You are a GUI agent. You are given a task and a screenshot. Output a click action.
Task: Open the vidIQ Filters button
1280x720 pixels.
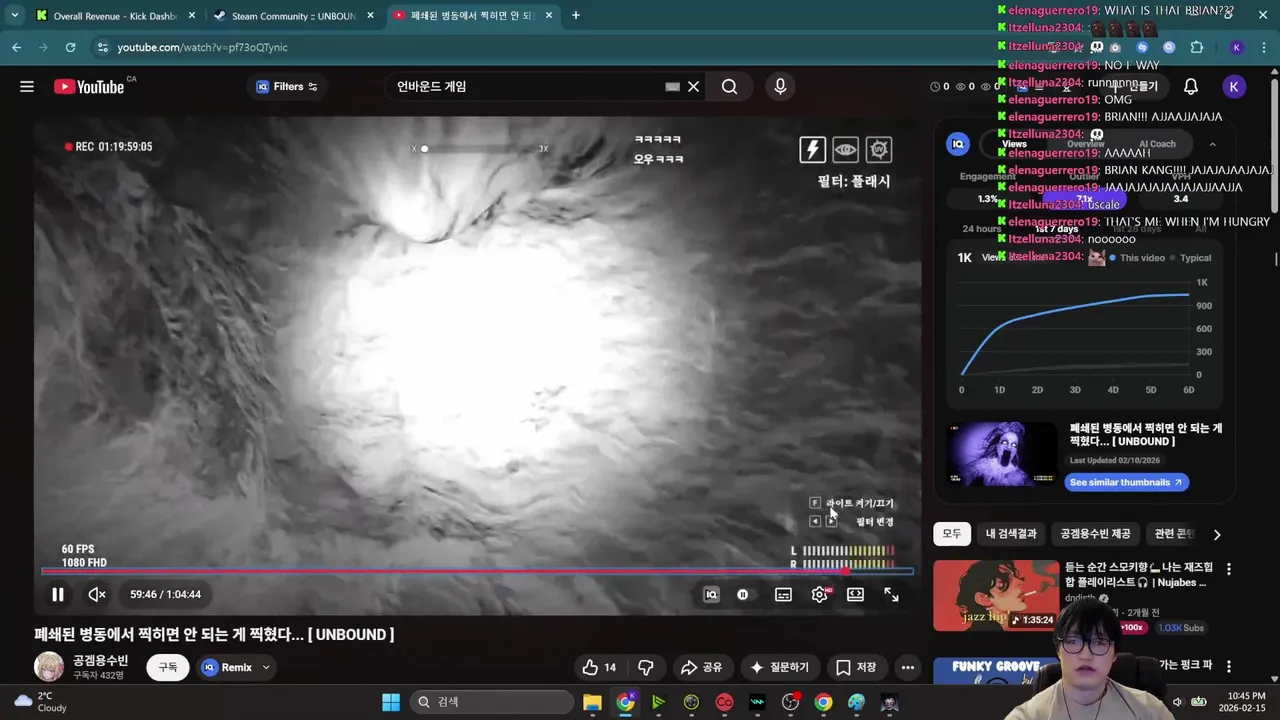click(x=287, y=87)
